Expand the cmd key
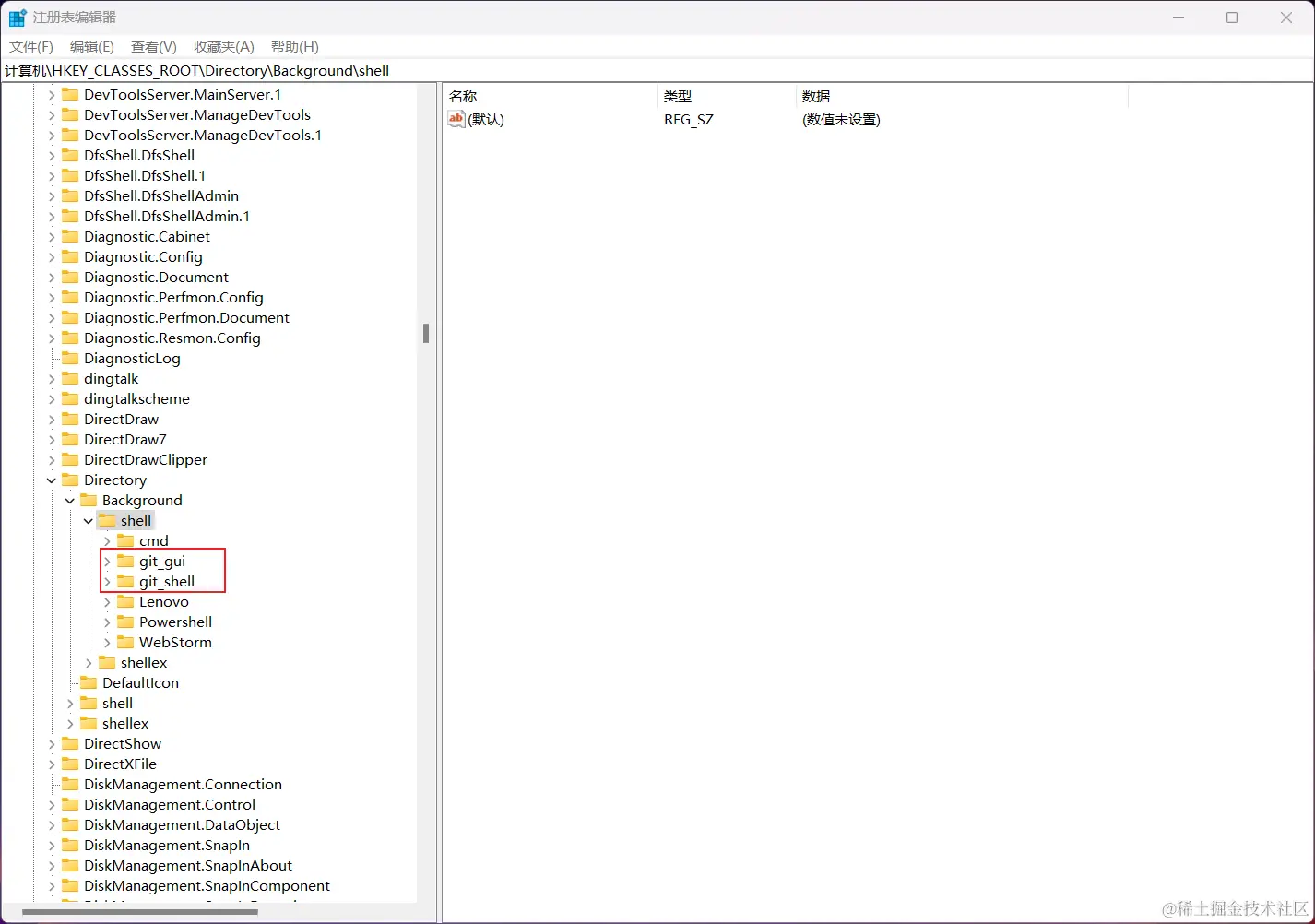The width and height of the screenshot is (1315, 924). (107, 540)
